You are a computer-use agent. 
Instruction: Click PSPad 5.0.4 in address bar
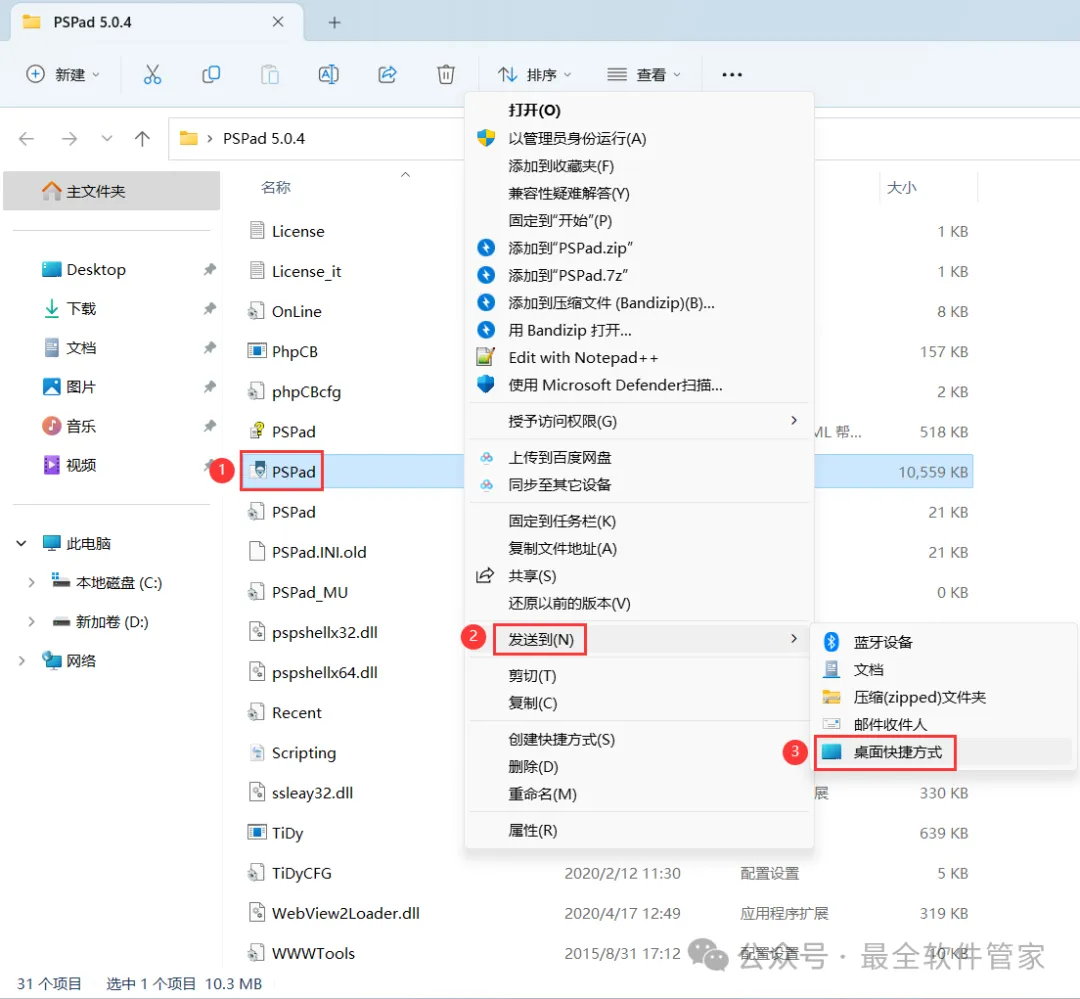click(x=264, y=138)
